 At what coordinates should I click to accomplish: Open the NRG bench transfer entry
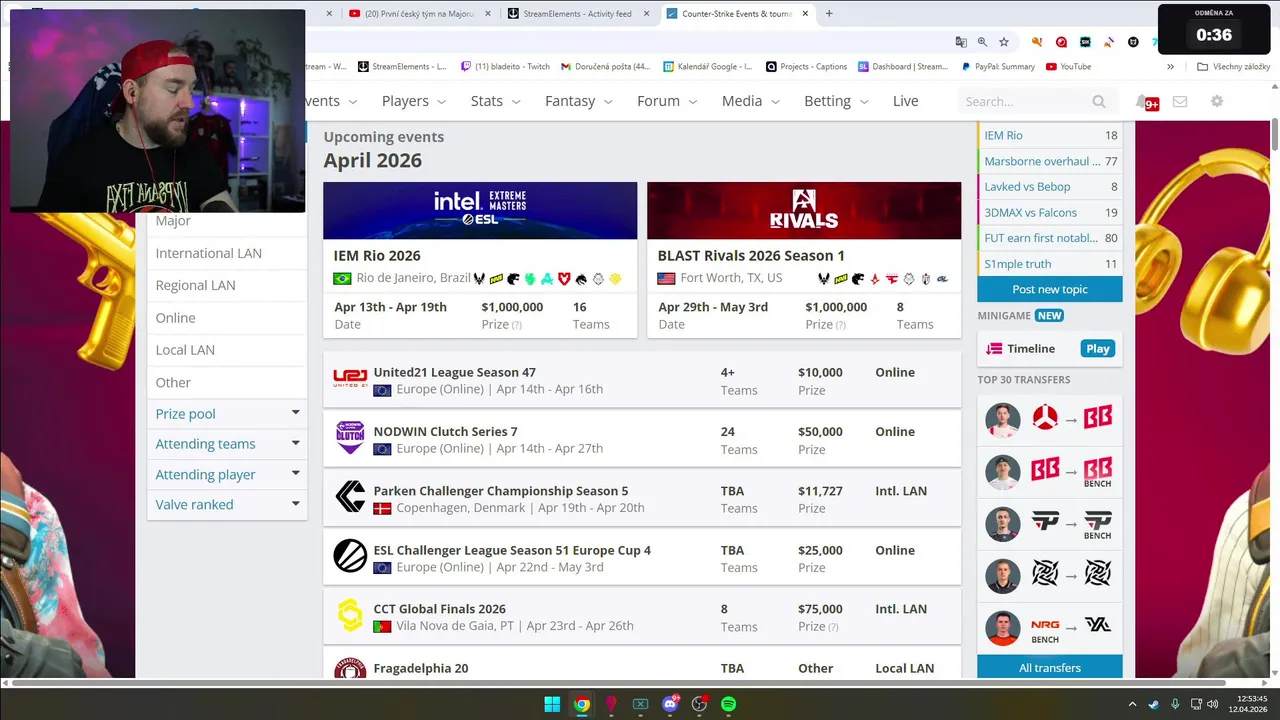pos(1050,627)
